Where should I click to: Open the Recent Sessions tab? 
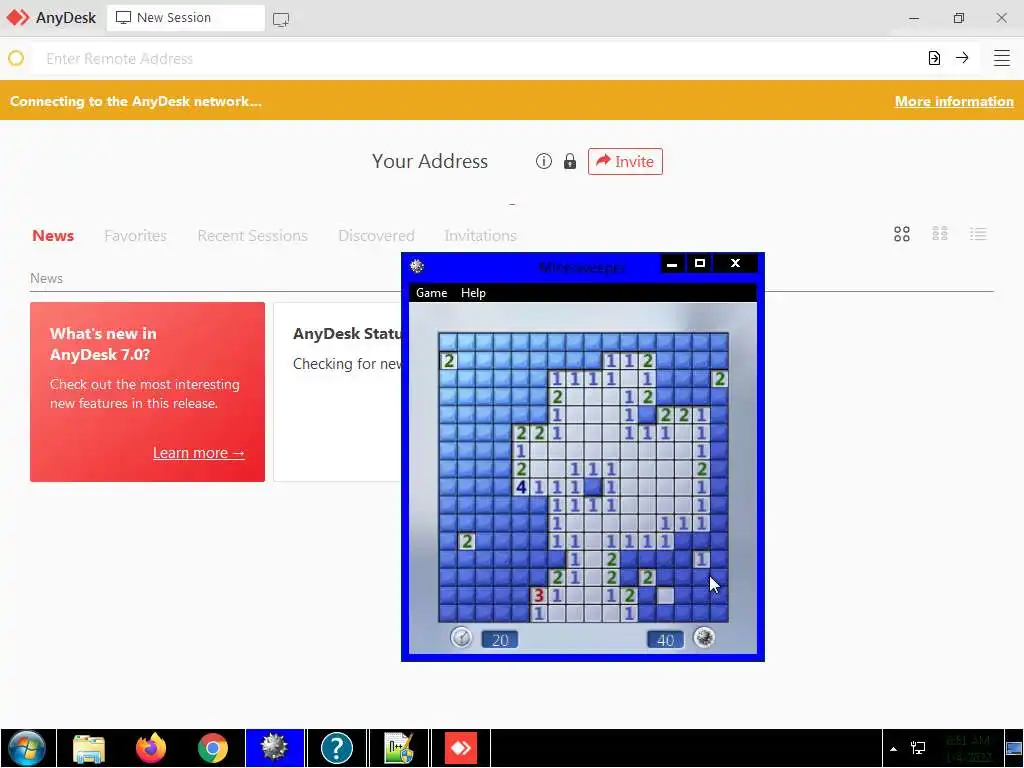click(253, 235)
